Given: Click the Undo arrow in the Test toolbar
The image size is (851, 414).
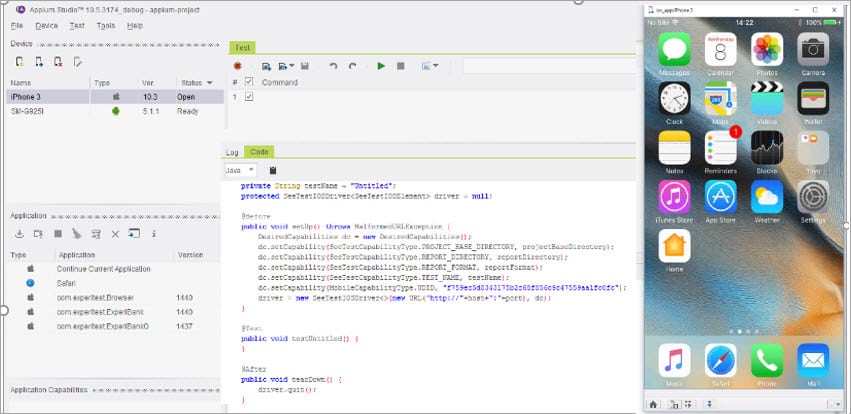Looking at the screenshot, I should point(333,66).
